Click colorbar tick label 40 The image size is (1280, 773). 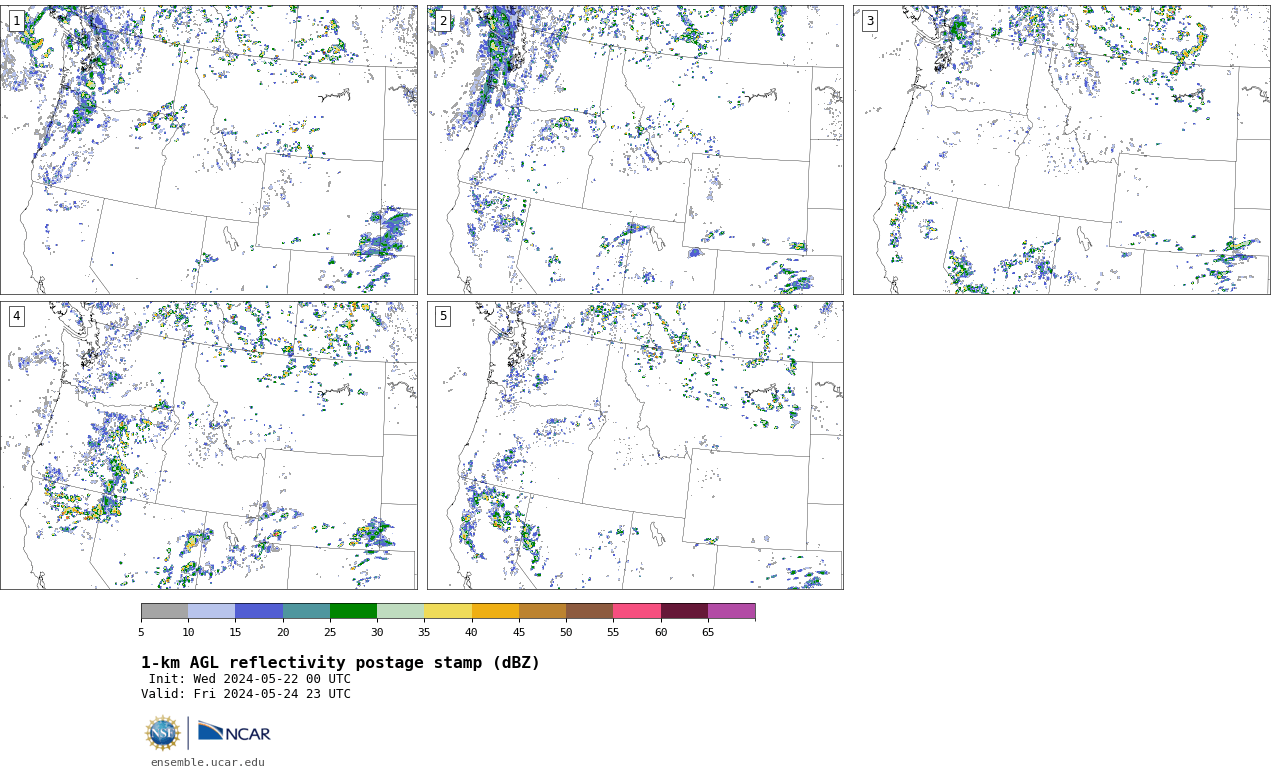(x=471, y=632)
